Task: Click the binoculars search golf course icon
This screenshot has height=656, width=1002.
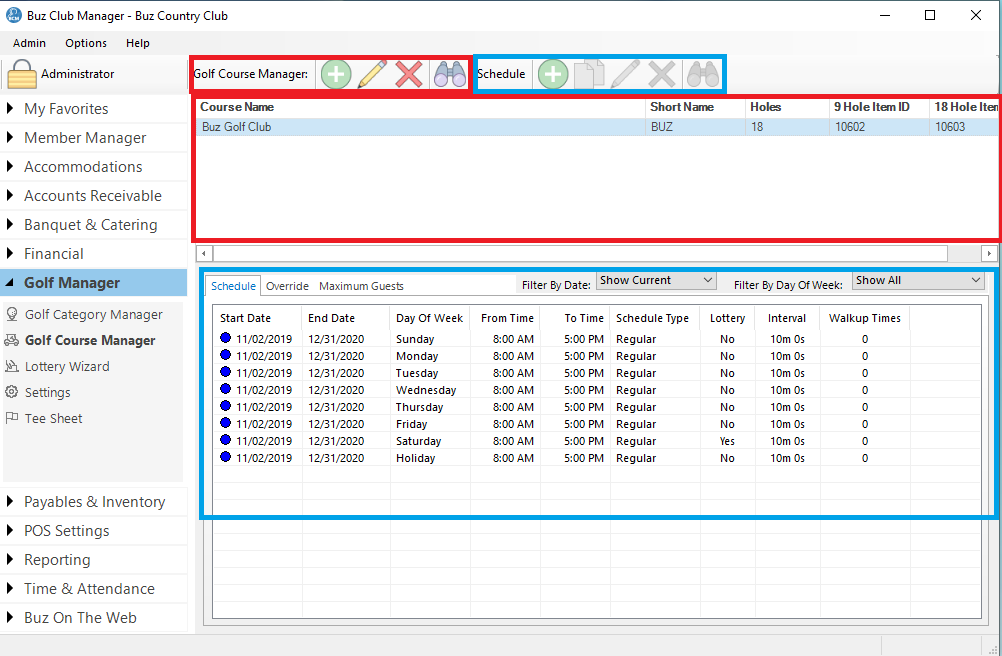Action: click(x=449, y=74)
